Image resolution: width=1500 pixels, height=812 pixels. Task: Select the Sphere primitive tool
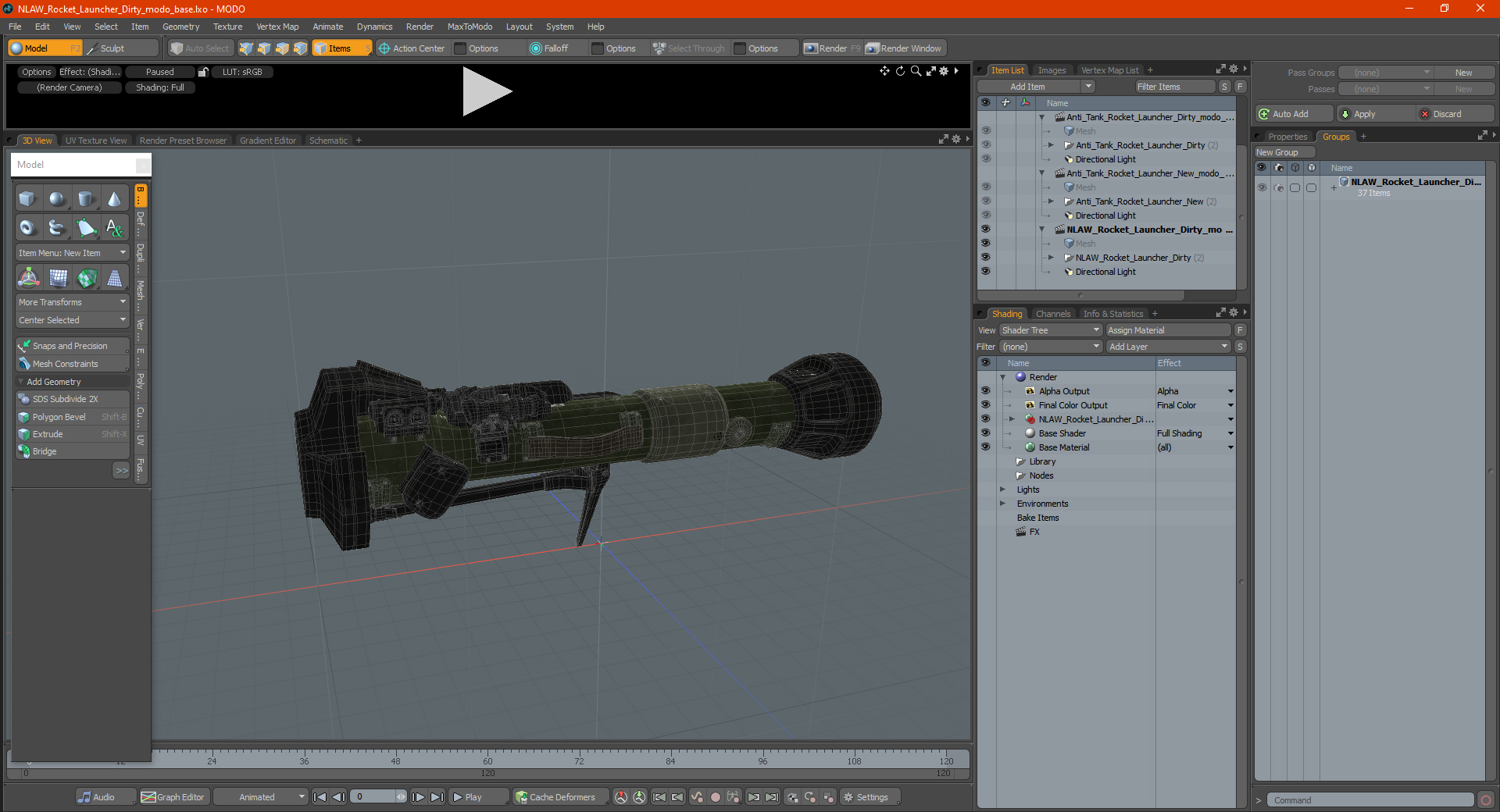point(57,199)
